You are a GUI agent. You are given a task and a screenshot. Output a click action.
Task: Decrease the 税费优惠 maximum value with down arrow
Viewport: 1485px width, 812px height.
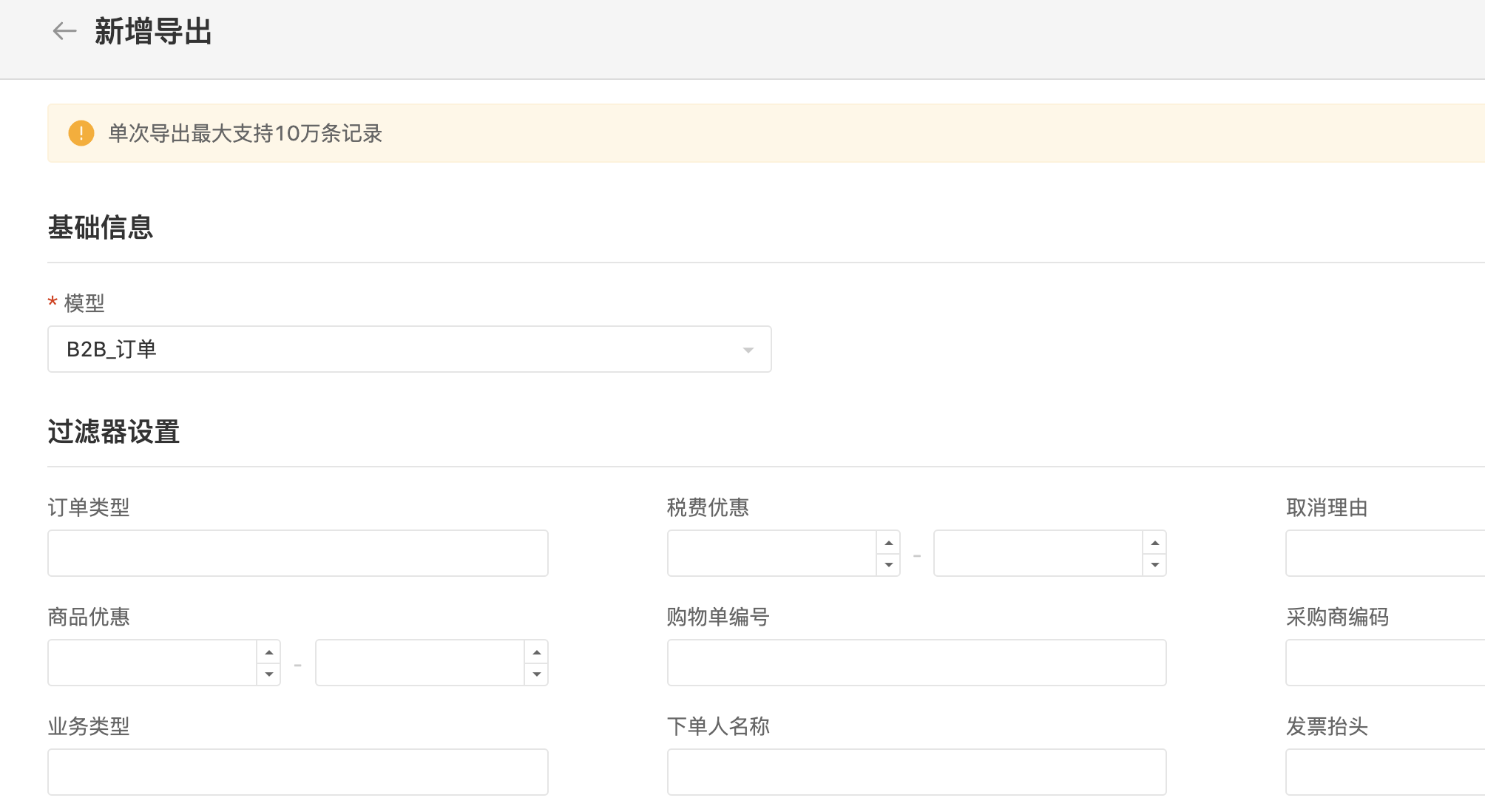pyautogui.click(x=1154, y=564)
